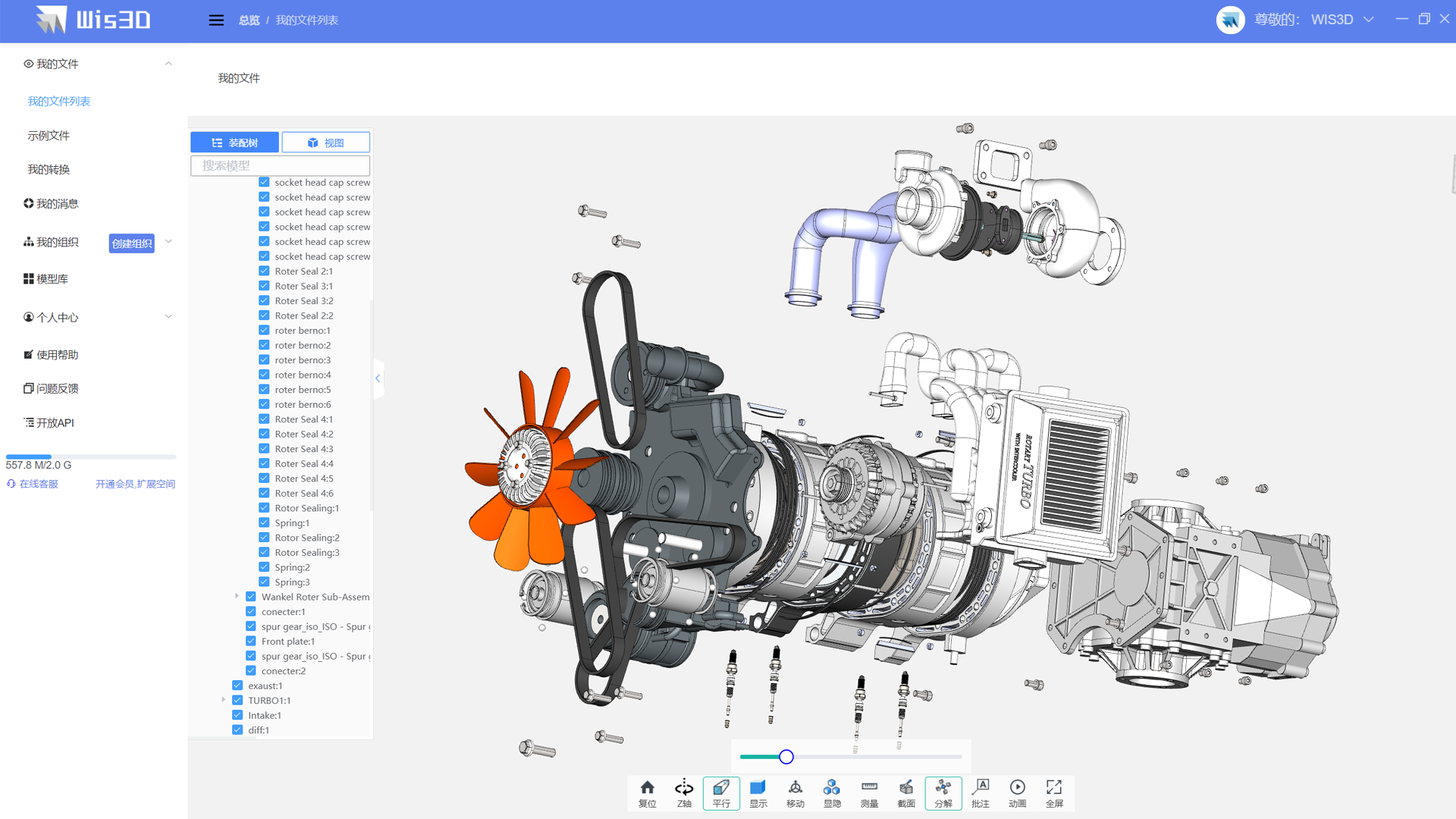This screenshot has width=1456, height=819.
Task: Uncheck the Spring:1 checkbox
Action: pyautogui.click(x=264, y=522)
